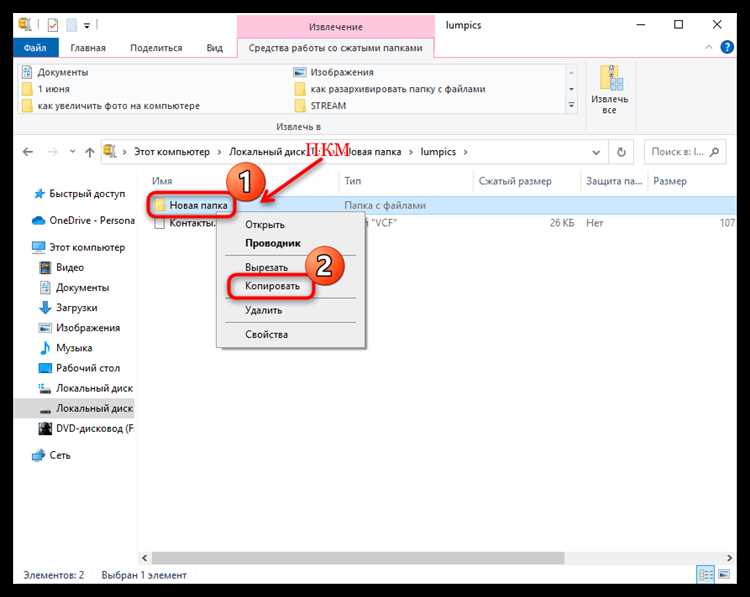Go back with the left arrow

(28, 152)
